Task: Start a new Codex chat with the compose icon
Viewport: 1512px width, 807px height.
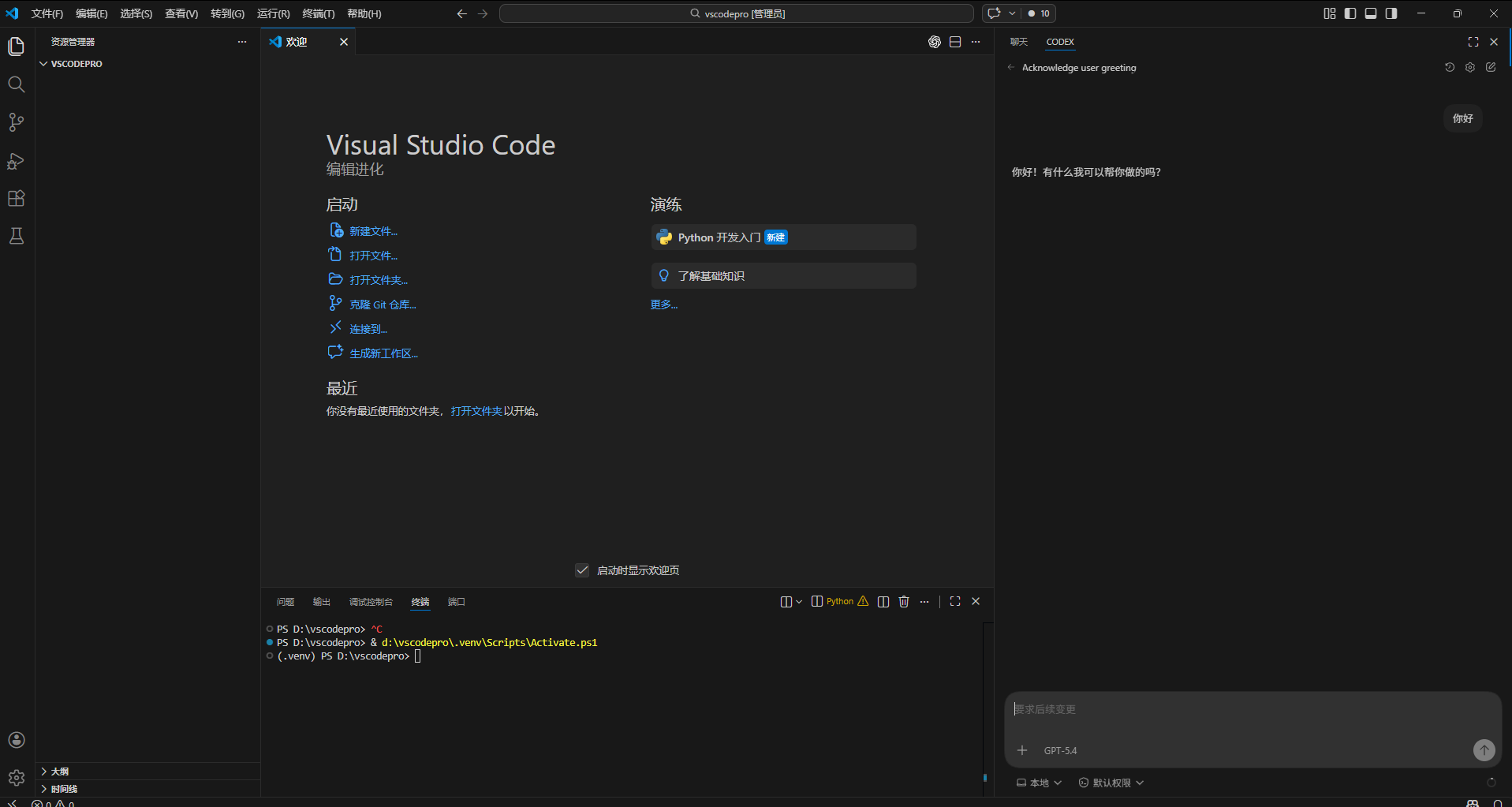Action: tap(1491, 68)
